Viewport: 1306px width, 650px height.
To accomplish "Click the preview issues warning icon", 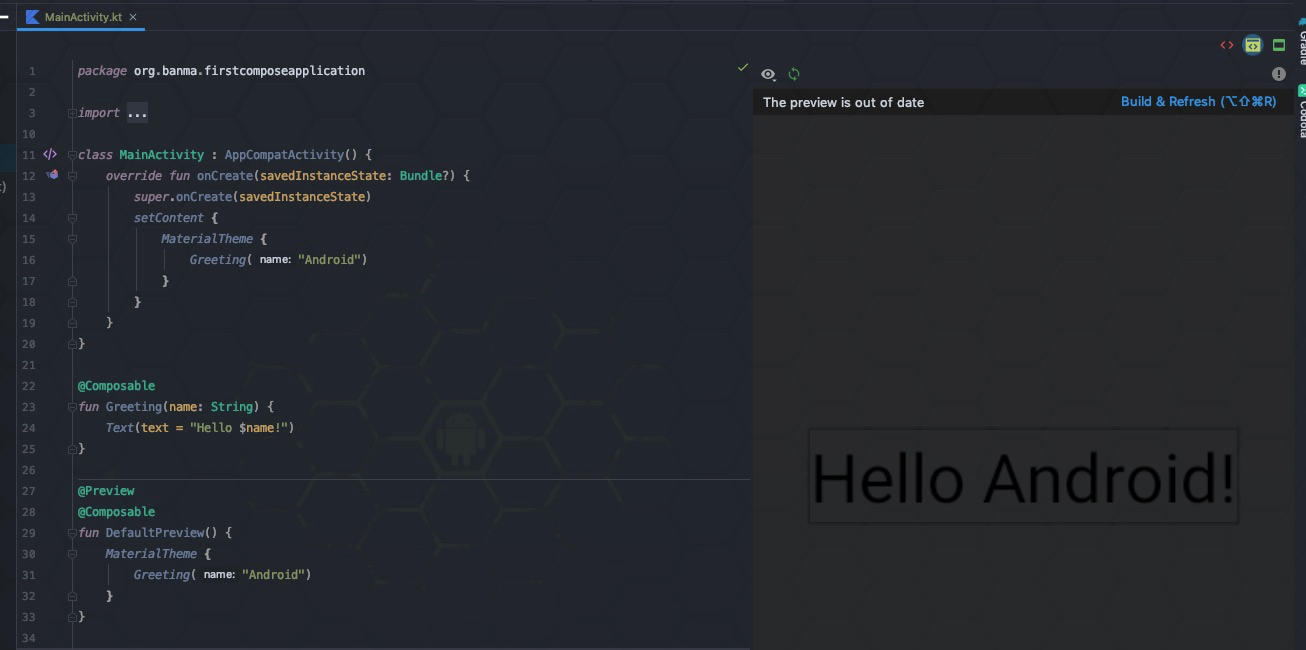I will (x=1278, y=74).
